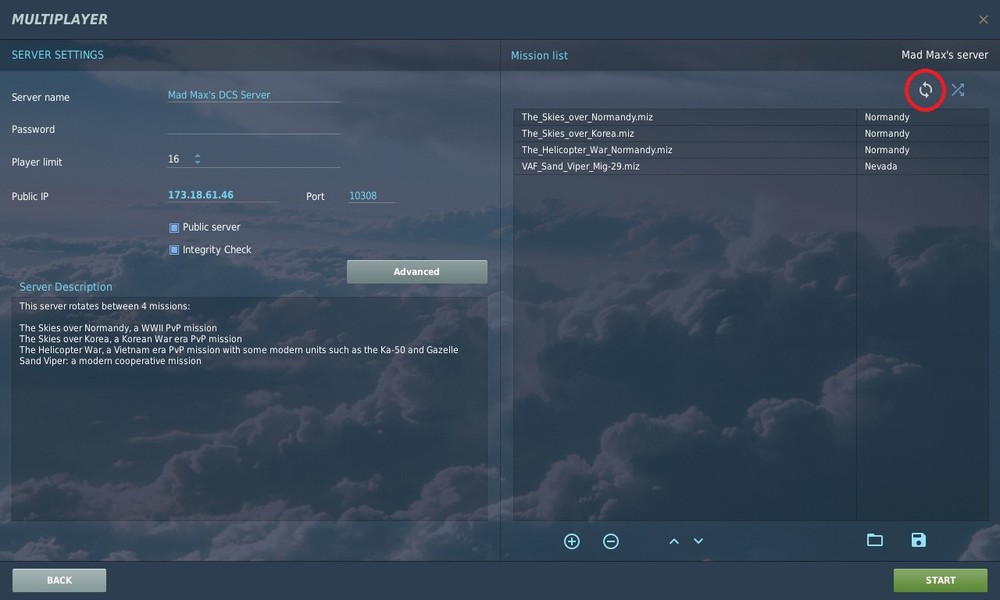
Task: Click the shuffle missions icon
Action: [x=958, y=90]
